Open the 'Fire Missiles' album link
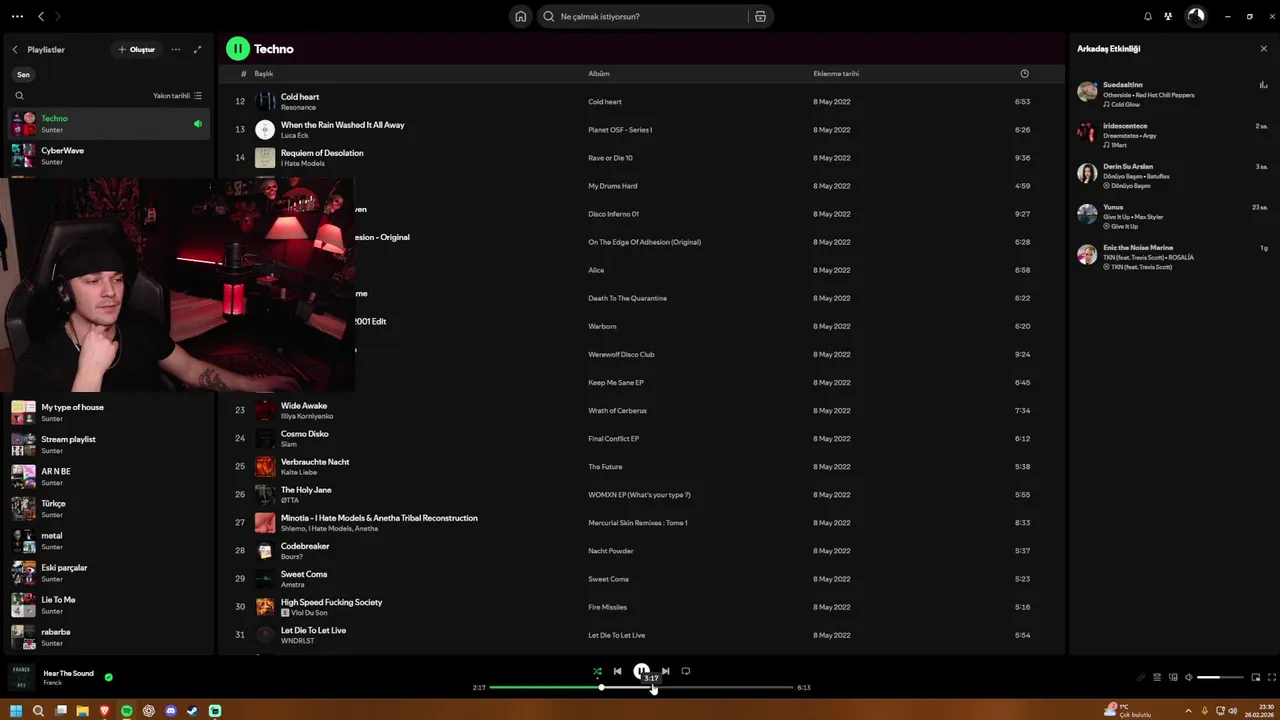The height and width of the screenshot is (720, 1280). point(607,607)
